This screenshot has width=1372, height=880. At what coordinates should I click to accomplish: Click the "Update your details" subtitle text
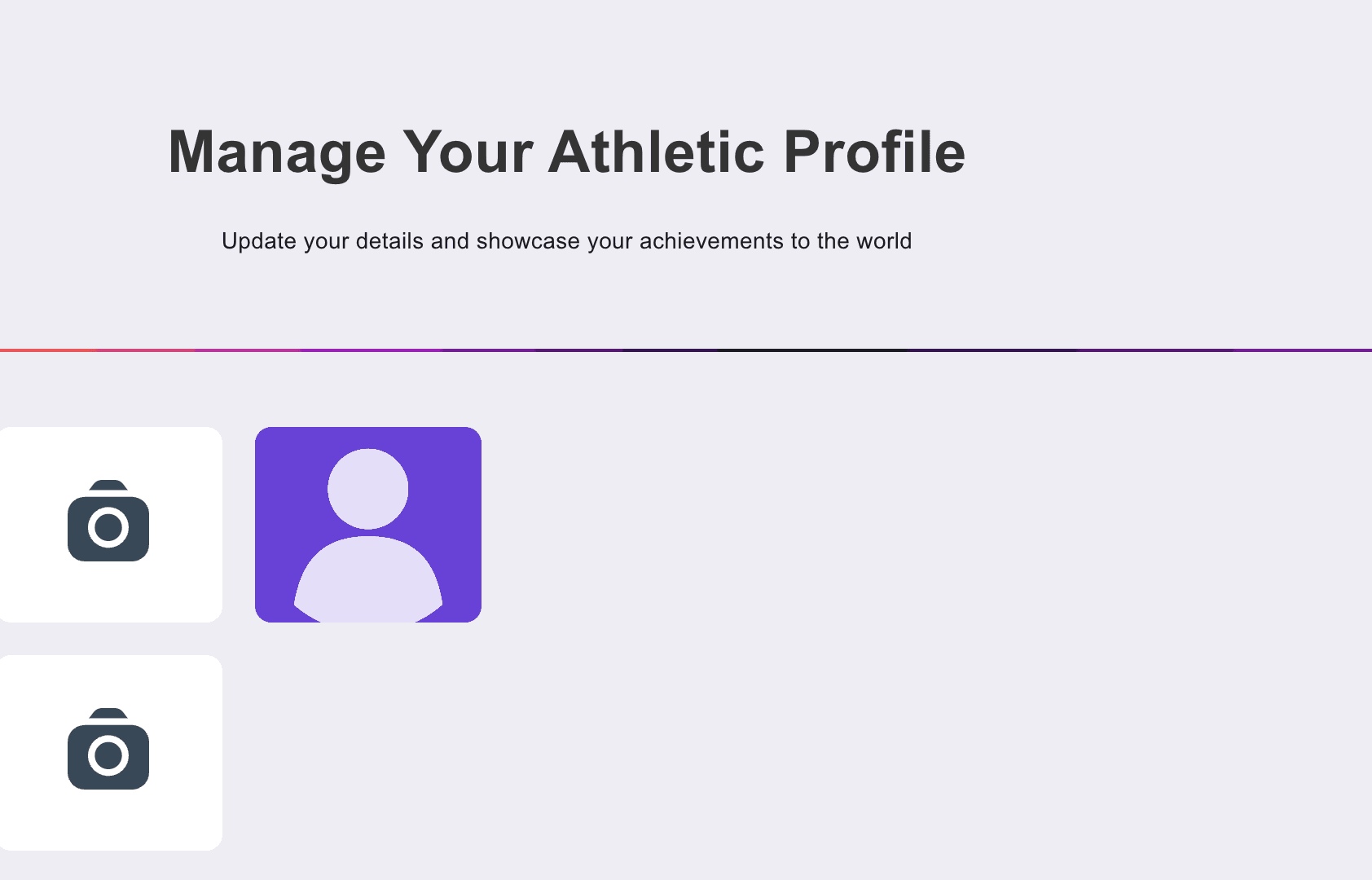point(566,241)
